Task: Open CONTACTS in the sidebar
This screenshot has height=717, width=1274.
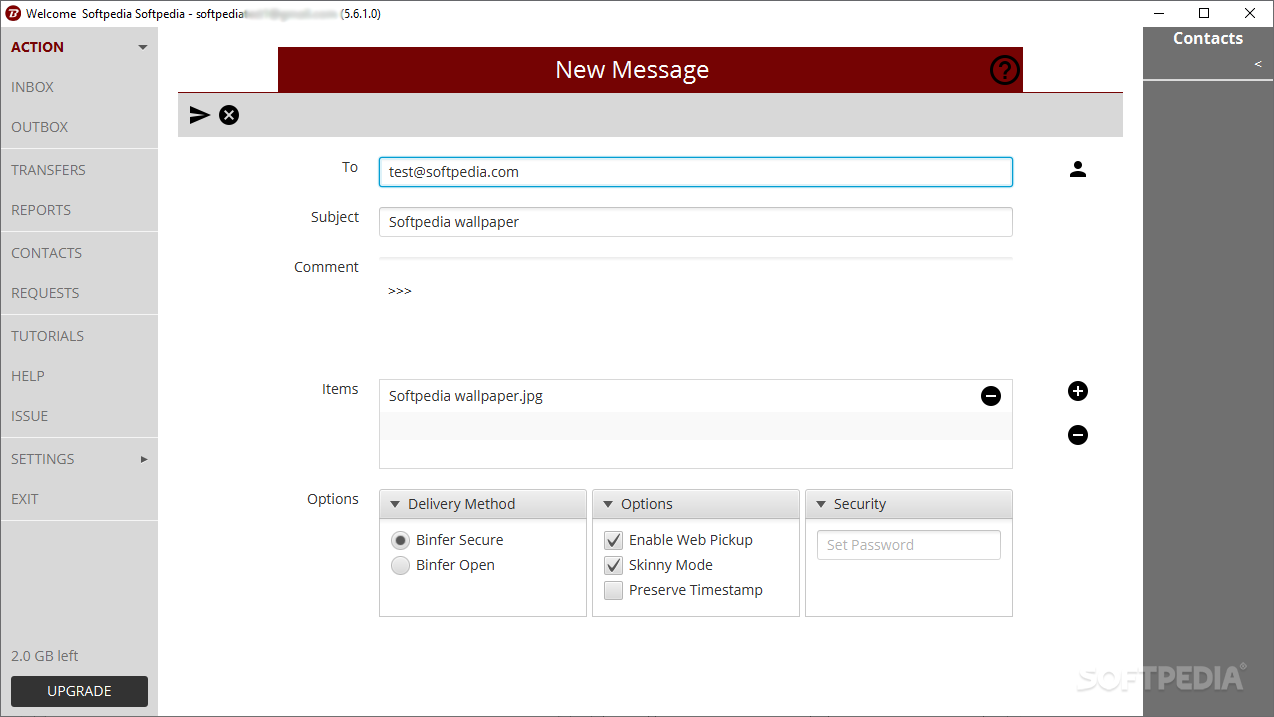Action: [x=46, y=253]
